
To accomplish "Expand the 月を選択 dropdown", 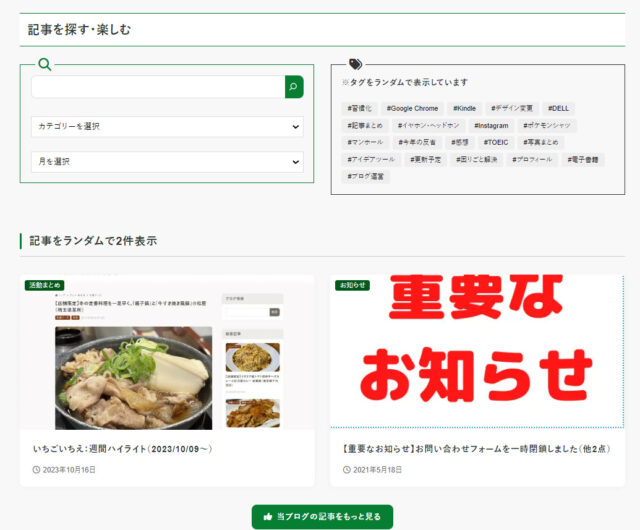I will pyautogui.click(x=167, y=162).
